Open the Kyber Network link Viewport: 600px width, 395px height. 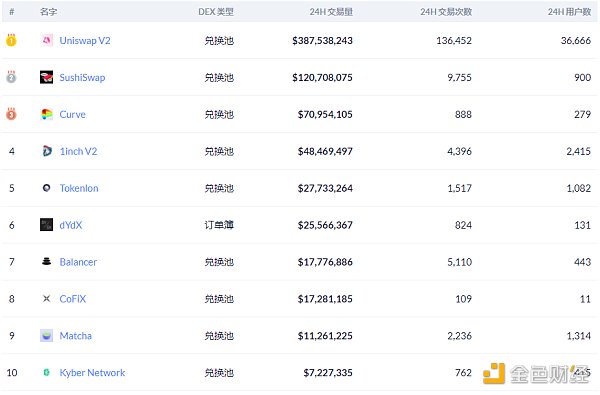92,372
